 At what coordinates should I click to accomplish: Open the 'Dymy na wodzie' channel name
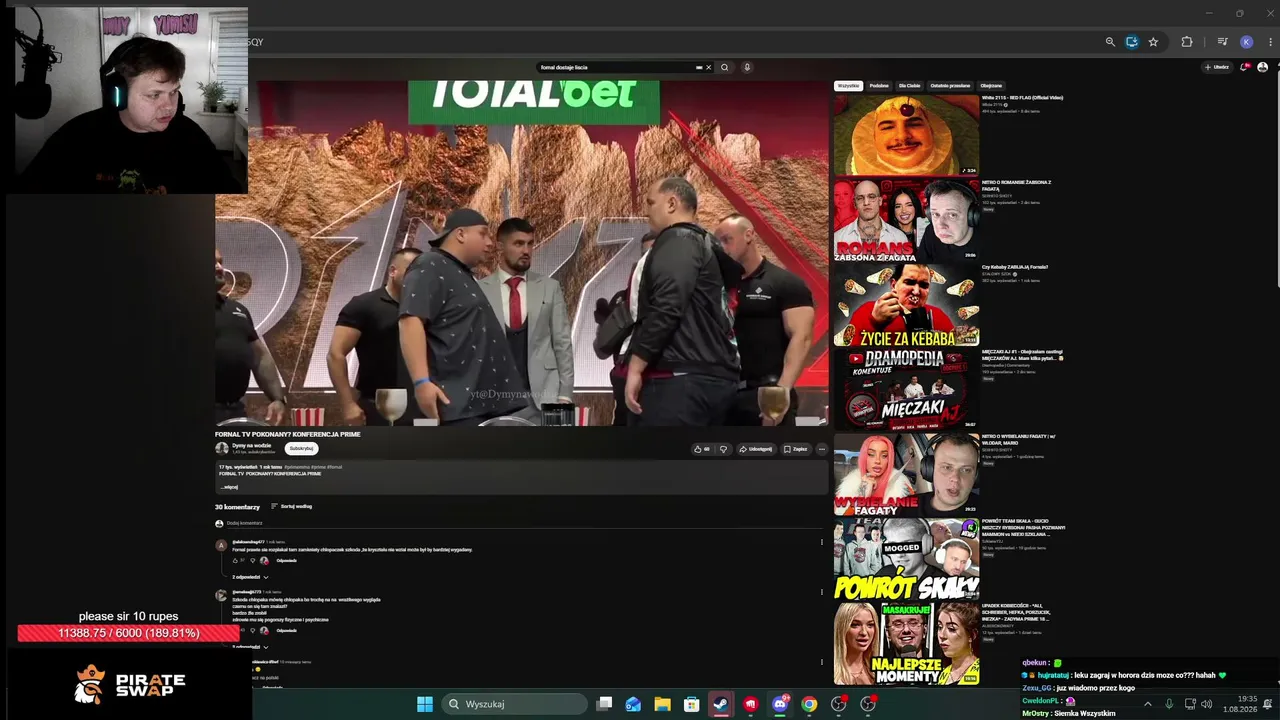coord(252,446)
